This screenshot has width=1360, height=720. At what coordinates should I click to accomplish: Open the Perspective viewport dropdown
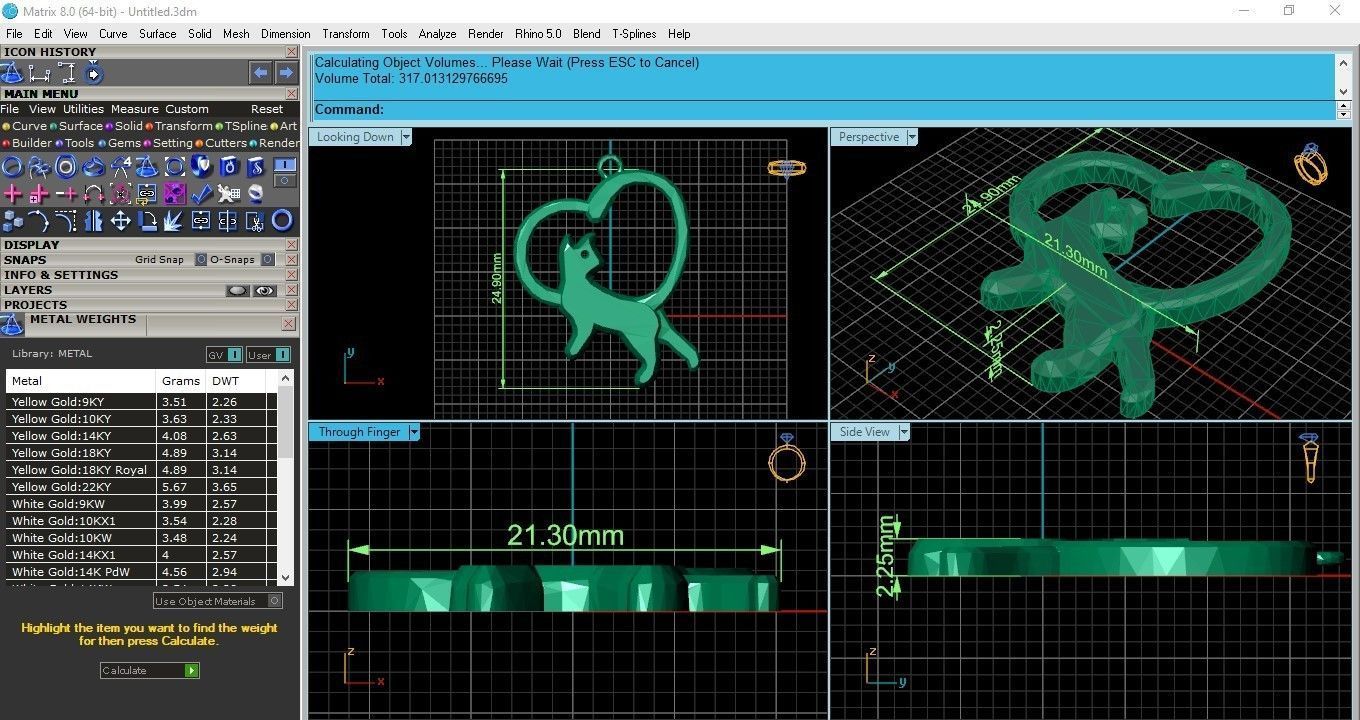click(x=911, y=137)
